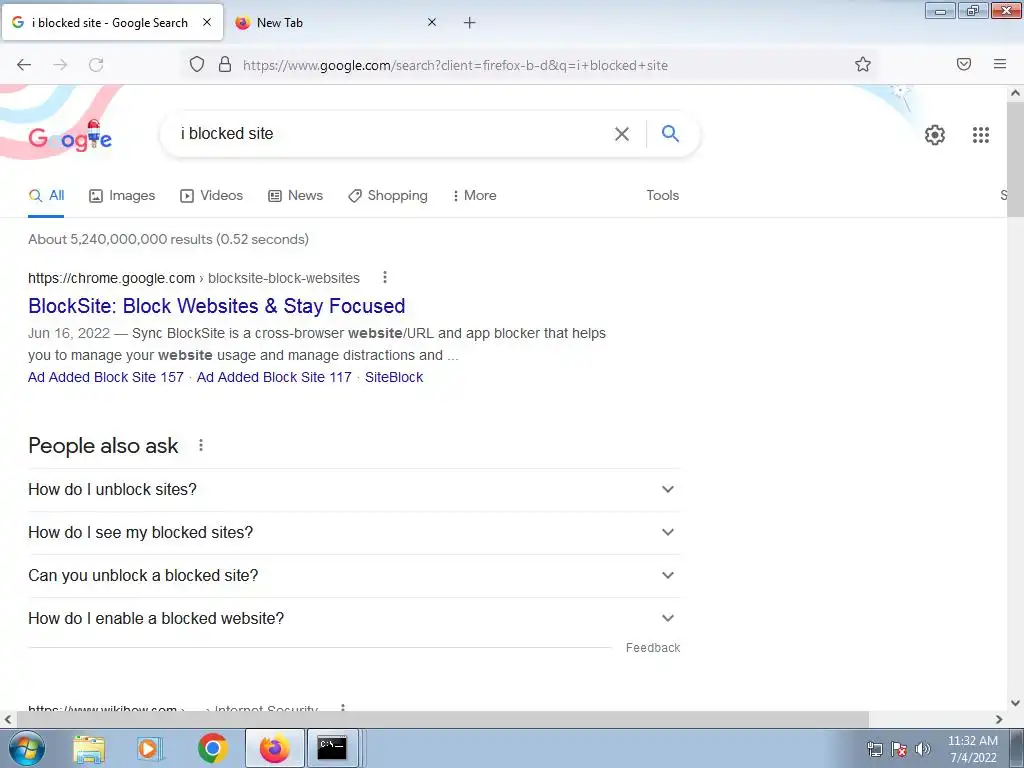
Task: Open options dots beside blocksite-block-websites result
Action: point(385,278)
